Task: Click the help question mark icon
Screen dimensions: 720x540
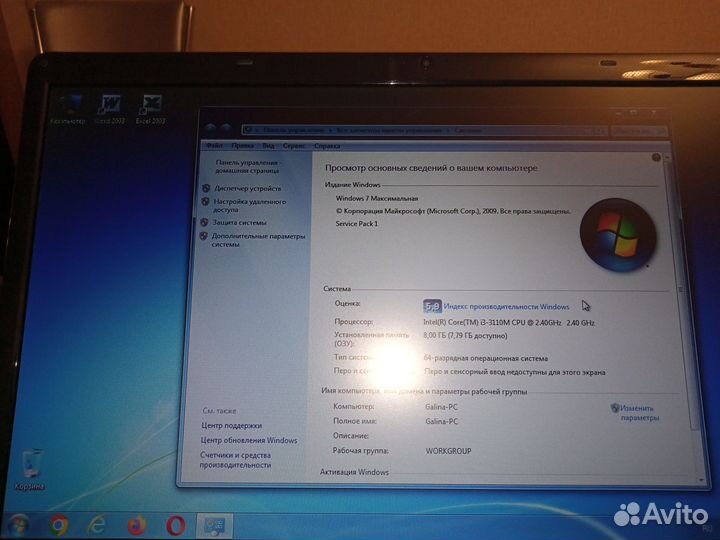Action: coord(656,158)
